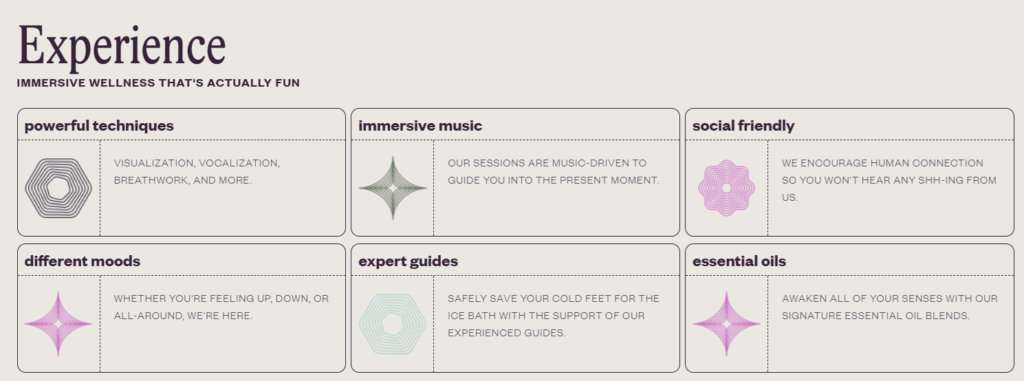1024x381 pixels.
Task: Click the ice bath guides description text
Action: coord(553,316)
